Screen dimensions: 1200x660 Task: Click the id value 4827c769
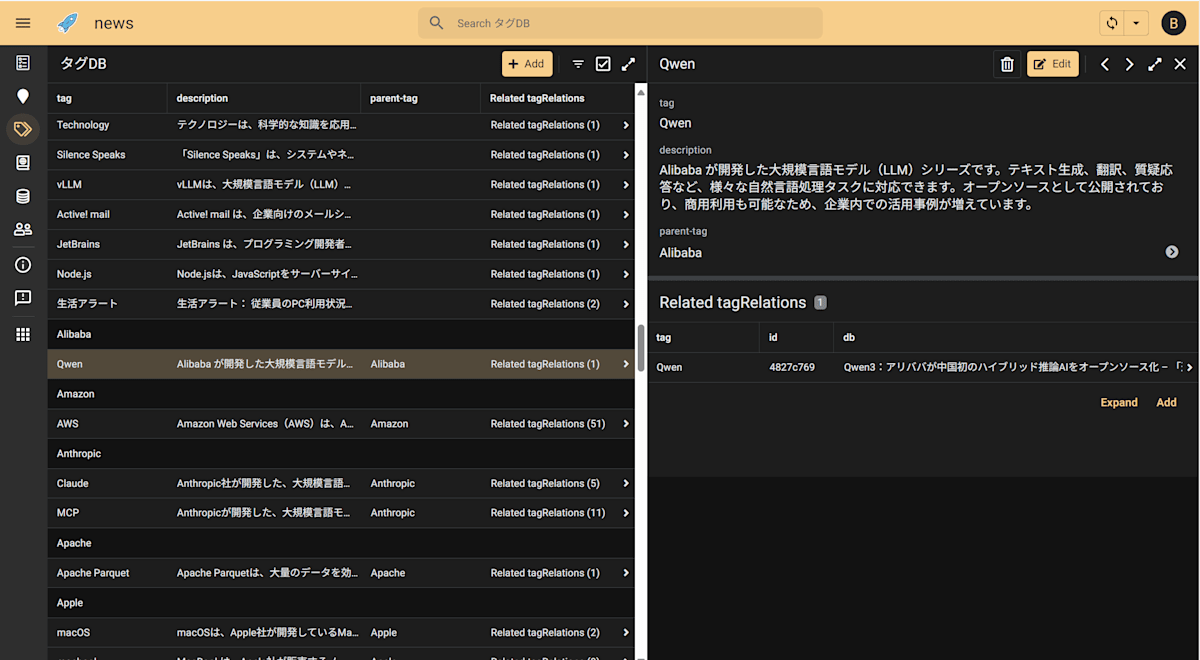point(792,368)
